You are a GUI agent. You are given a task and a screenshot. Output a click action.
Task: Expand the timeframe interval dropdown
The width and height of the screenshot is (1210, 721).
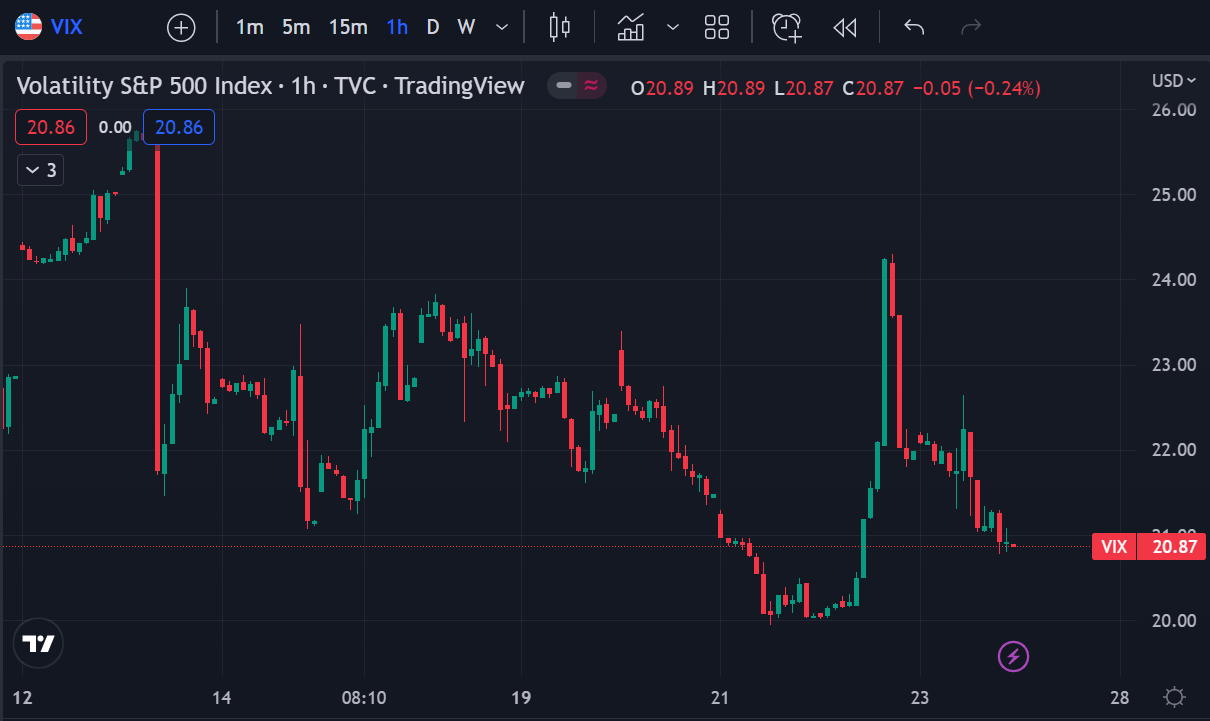click(502, 27)
